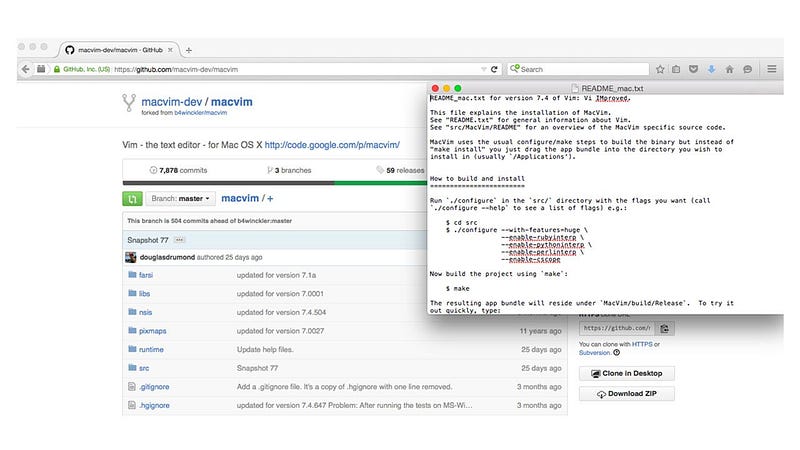Open the farsi folder
The image size is (800, 450).
pyautogui.click(x=146, y=275)
